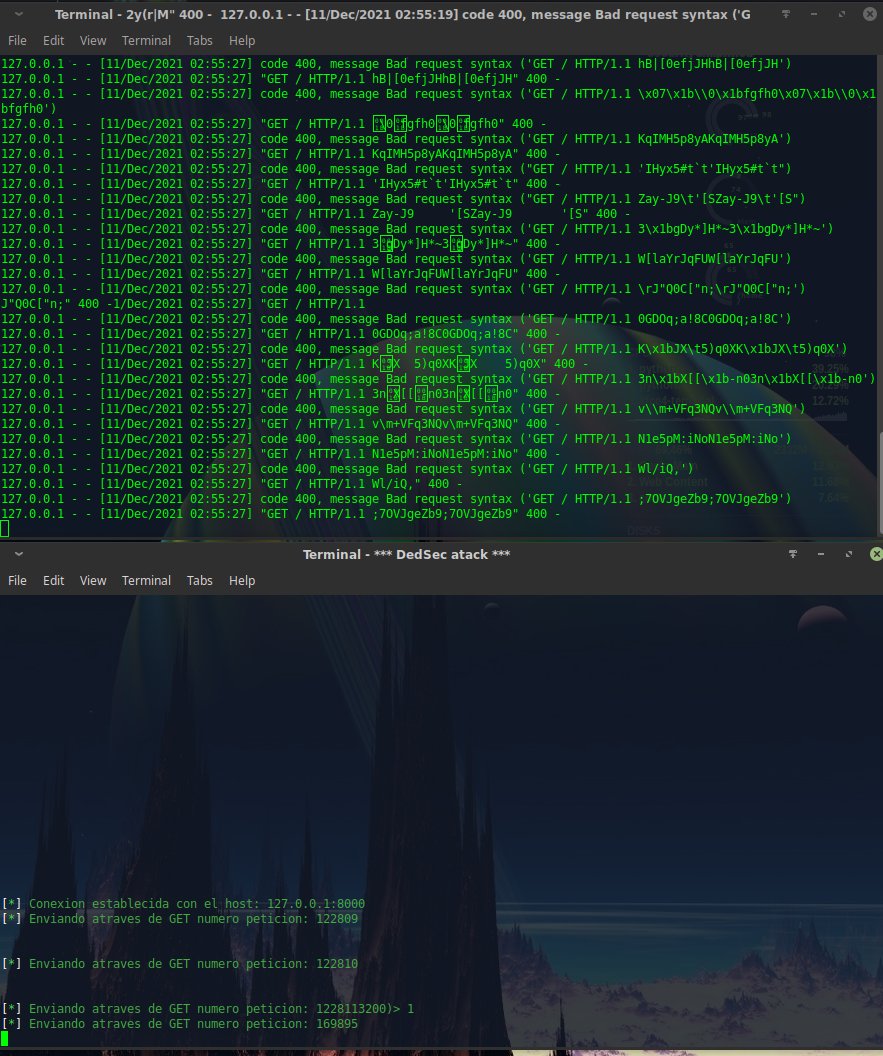883x1056 pixels.
Task: Open Edit menu in top terminal
Action: (53, 40)
